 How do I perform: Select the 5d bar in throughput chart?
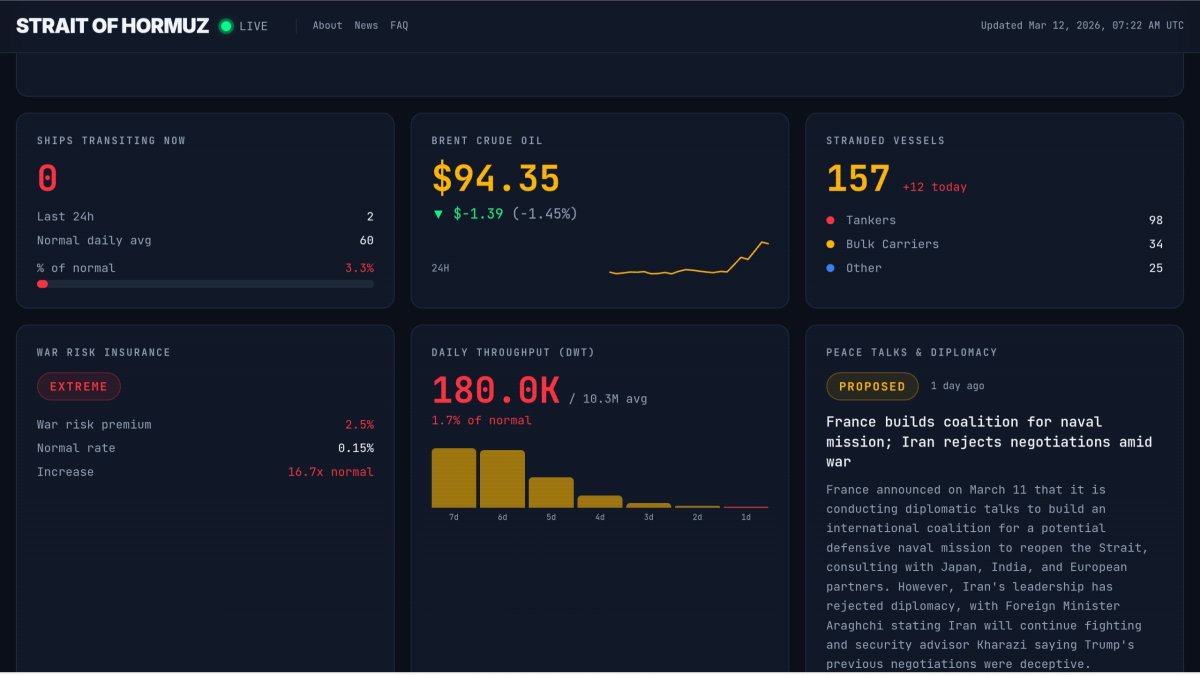pyautogui.click(x=551, y=492)
